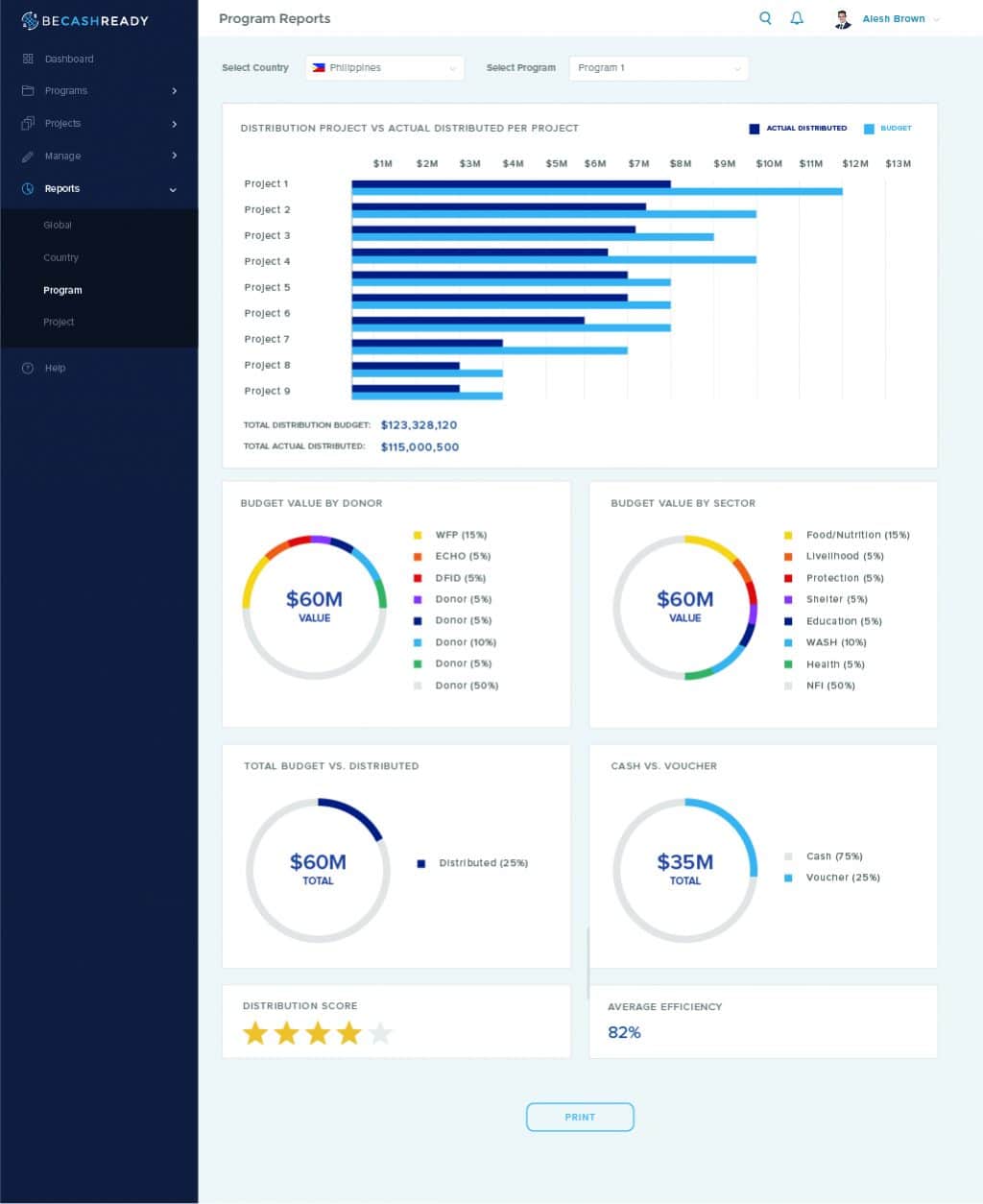
Task: Click the DFID (5%) red swatch
Action: coord(418,578)
